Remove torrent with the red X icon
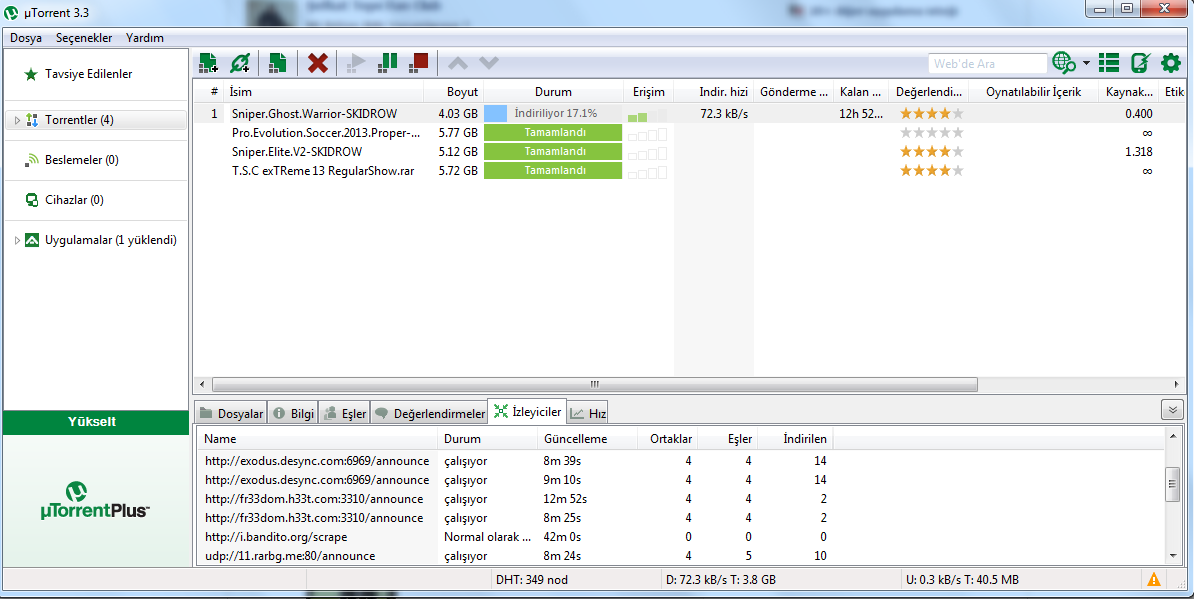 tap(318, 64)
